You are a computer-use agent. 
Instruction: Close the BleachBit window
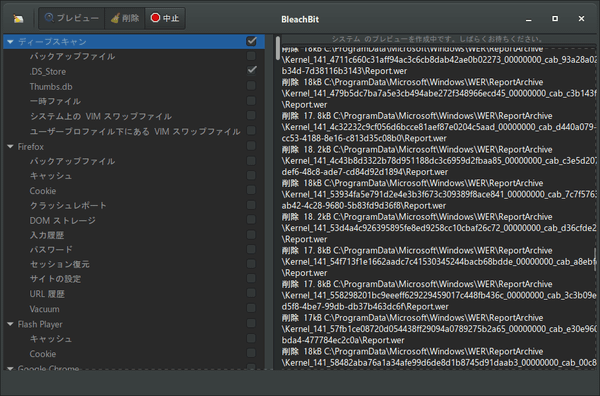(x=581, y=18)
